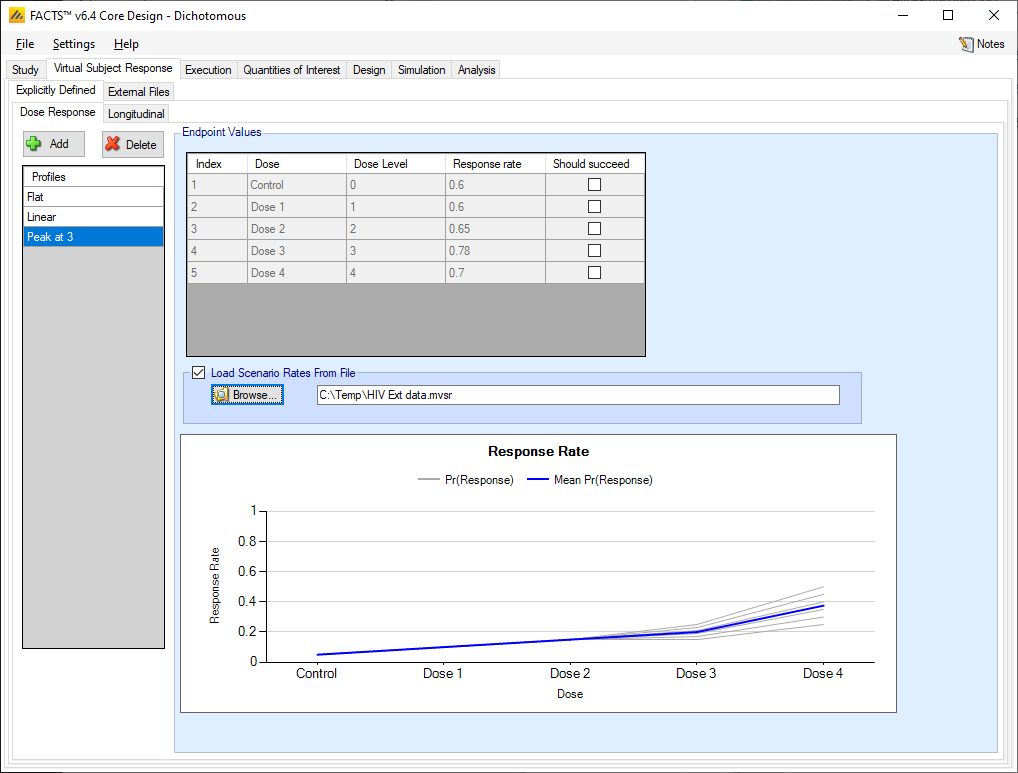1018x773 pixels.
Task: Open the File menu
Action: (25, 44)
